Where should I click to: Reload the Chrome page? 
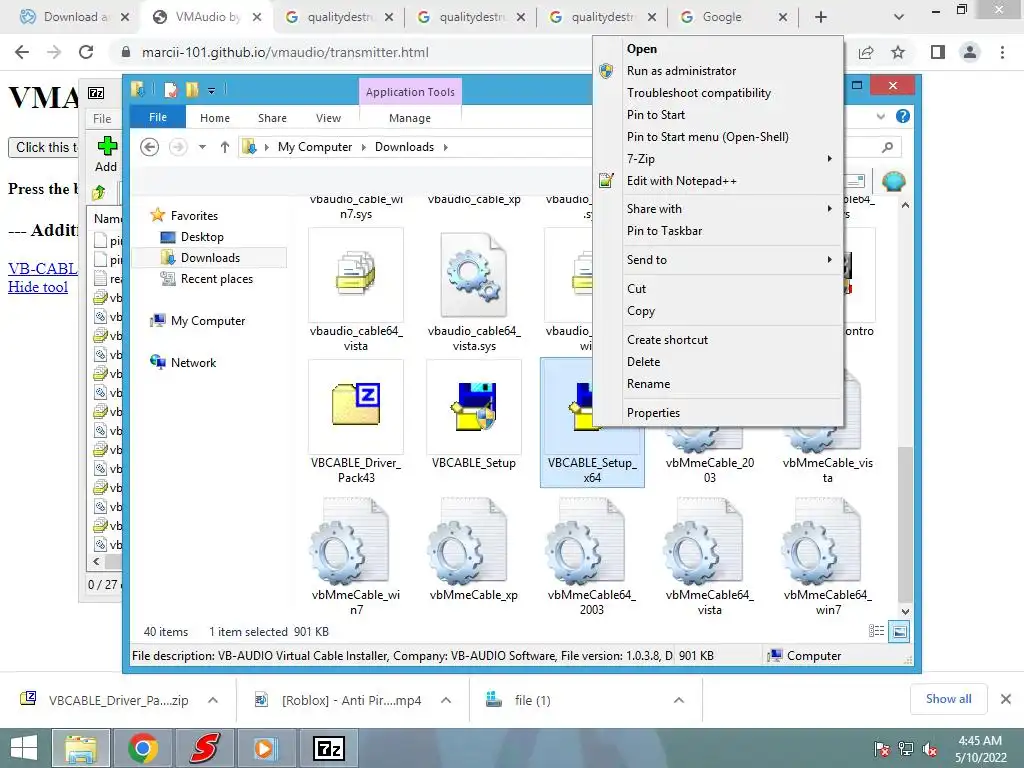coord(86,52)
